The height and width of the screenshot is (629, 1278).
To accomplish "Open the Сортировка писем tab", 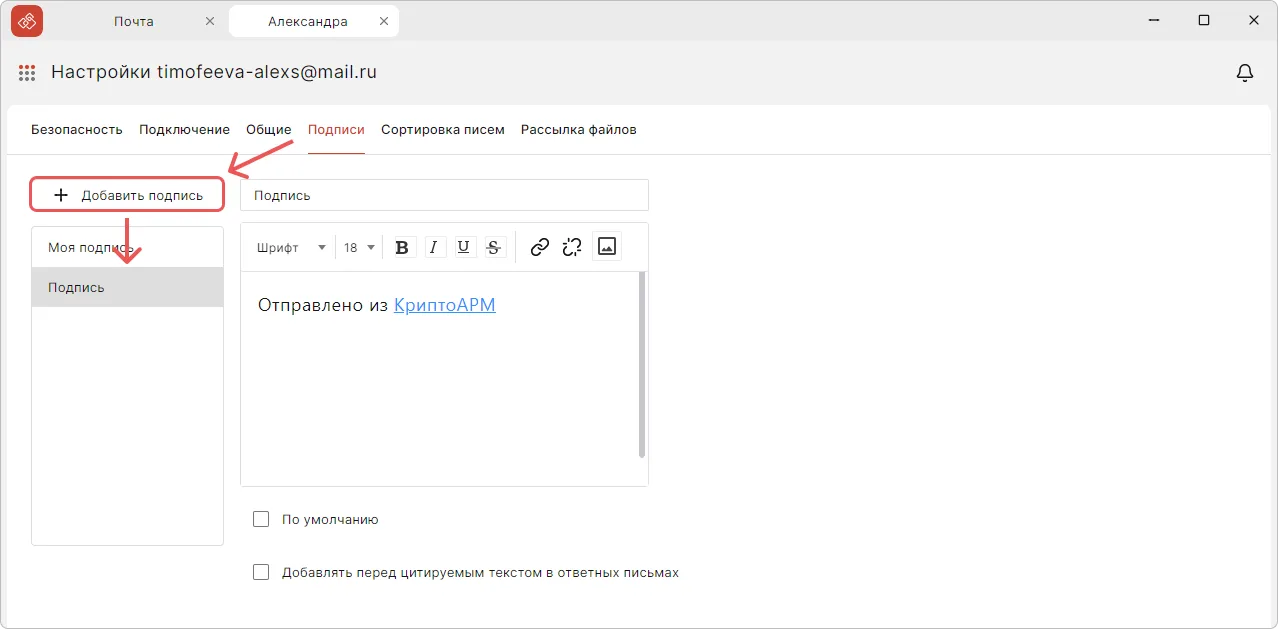I will [442, 129].
